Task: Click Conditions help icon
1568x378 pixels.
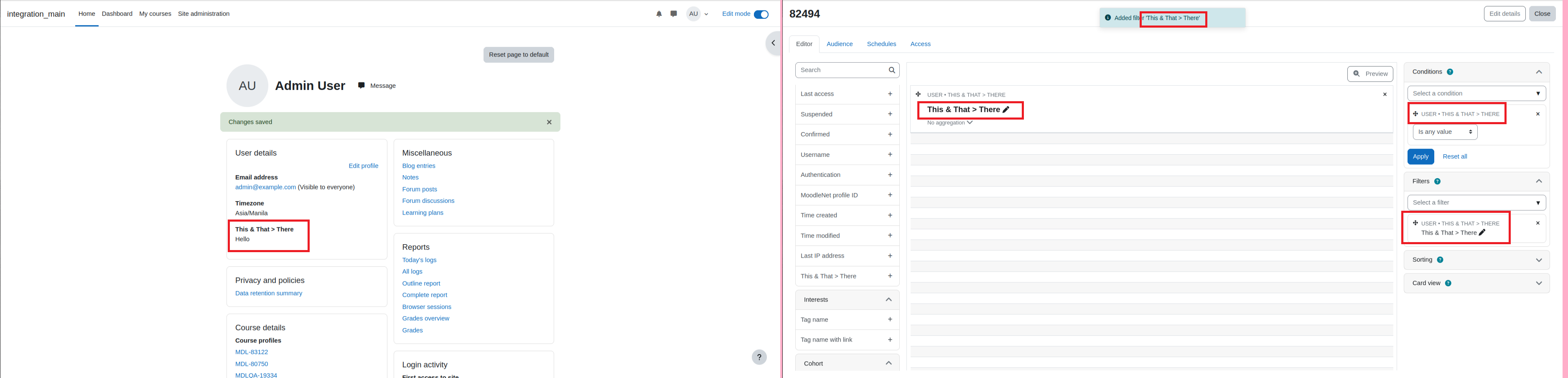Action: pos(1450,72)
